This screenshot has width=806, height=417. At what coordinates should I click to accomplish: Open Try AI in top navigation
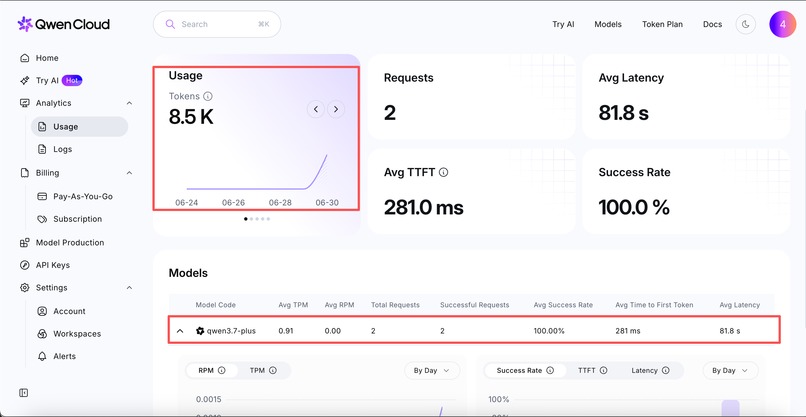coord(563,24)
